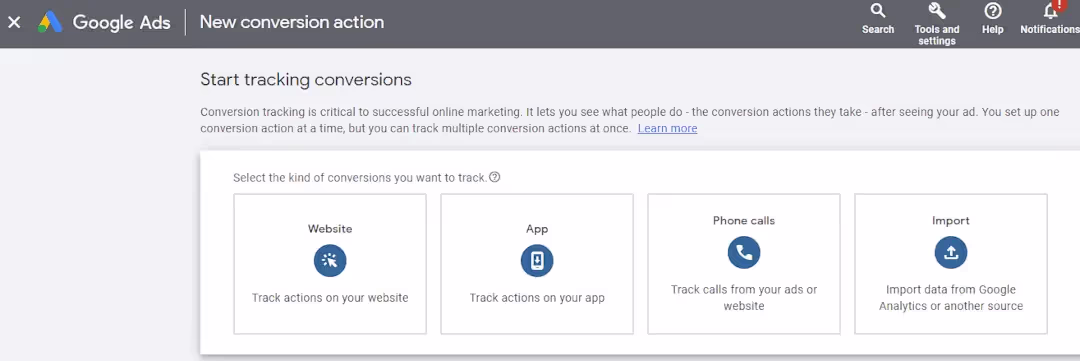Click the help icon beside conversion selection prompt
This screenshot has height=361, width=1080.
(494, 177)
